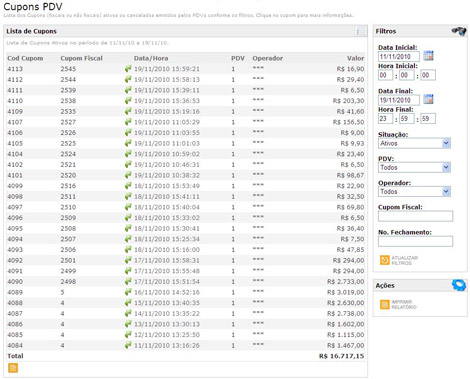Click the Imprimir Relatório link text
The image size is (470, 379).
click(404, 304)
